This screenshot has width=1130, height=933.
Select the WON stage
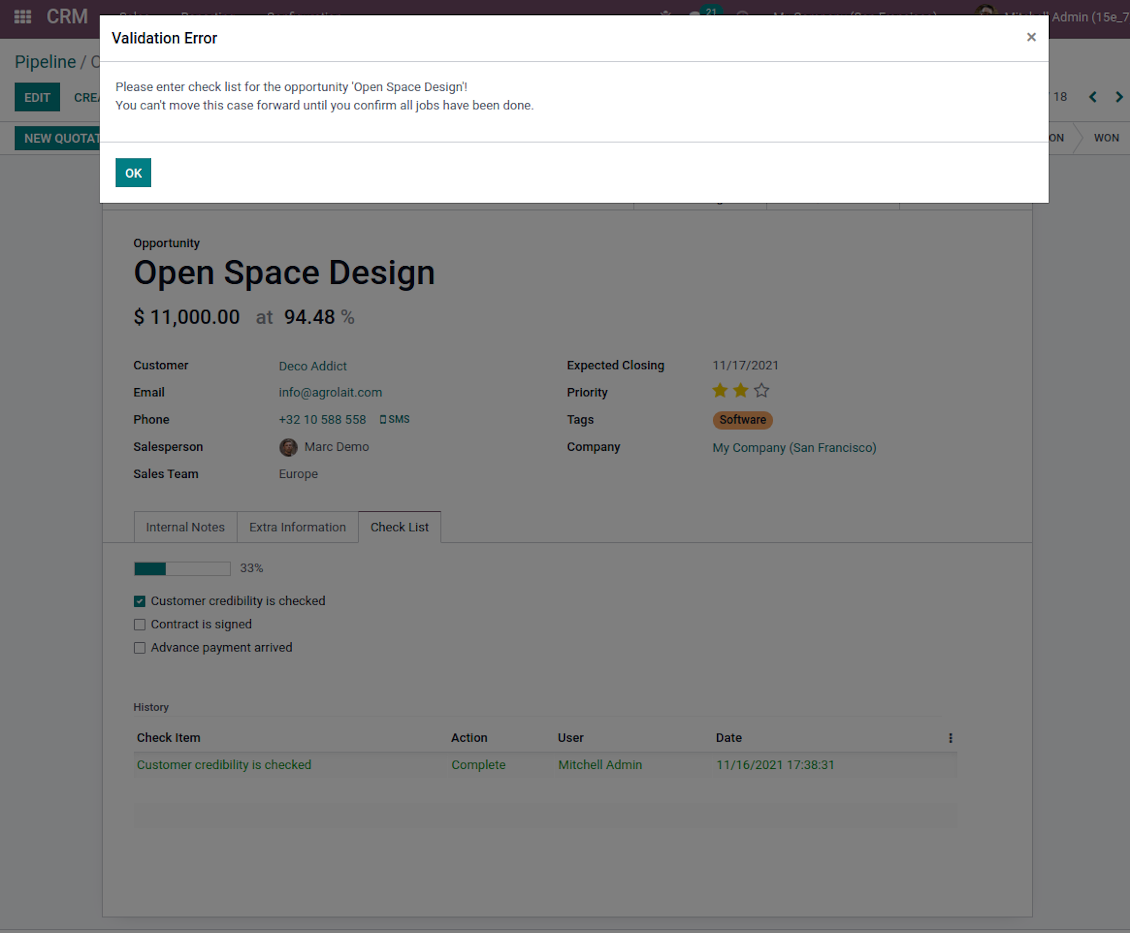tap(1106, 138)
